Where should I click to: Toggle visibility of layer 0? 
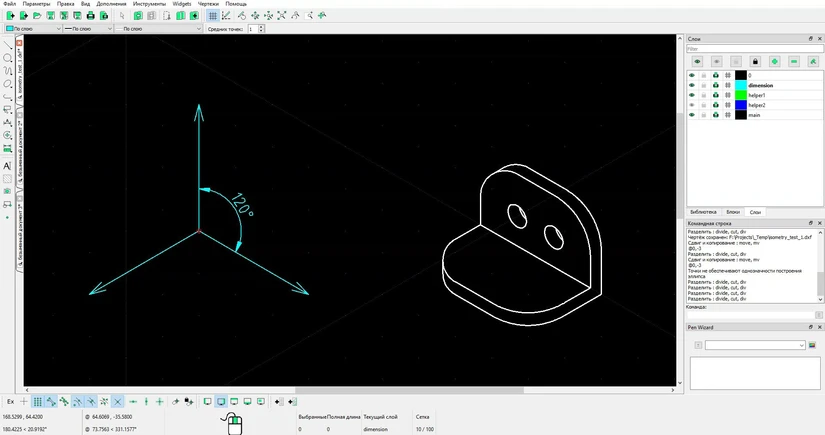(692, 75)
